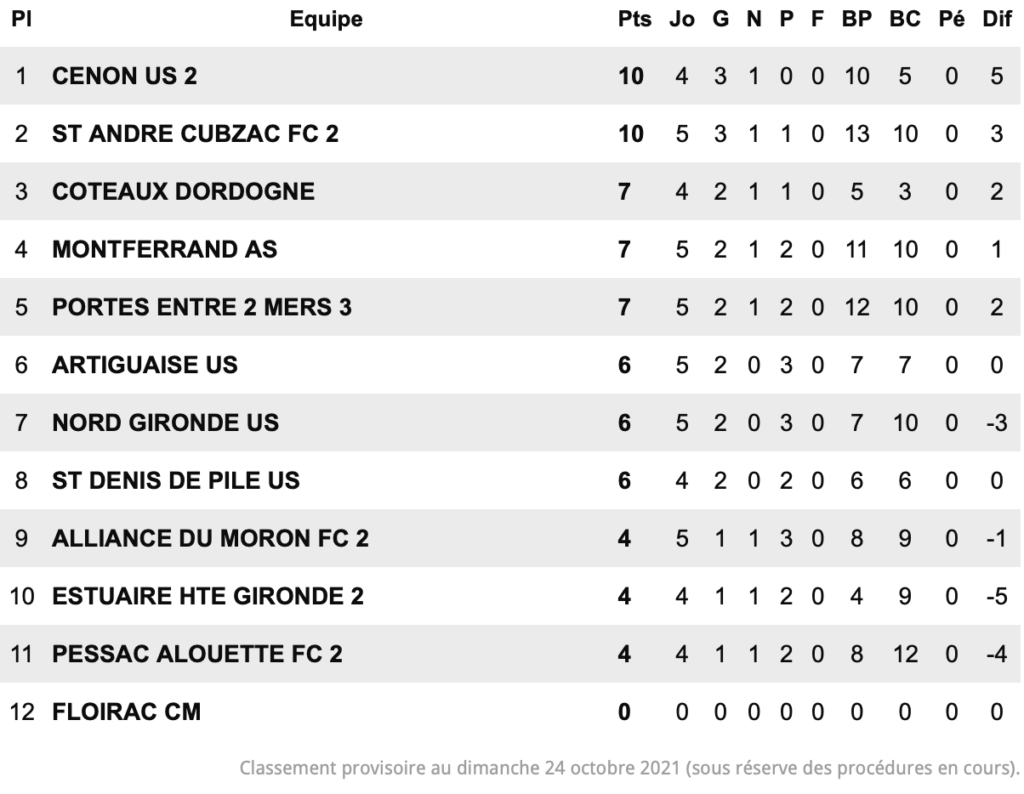Open MONTFERRAND AS team entry
Image resolution: width=1024 pixels, height=794 pixels.
(x=165, y=249)
